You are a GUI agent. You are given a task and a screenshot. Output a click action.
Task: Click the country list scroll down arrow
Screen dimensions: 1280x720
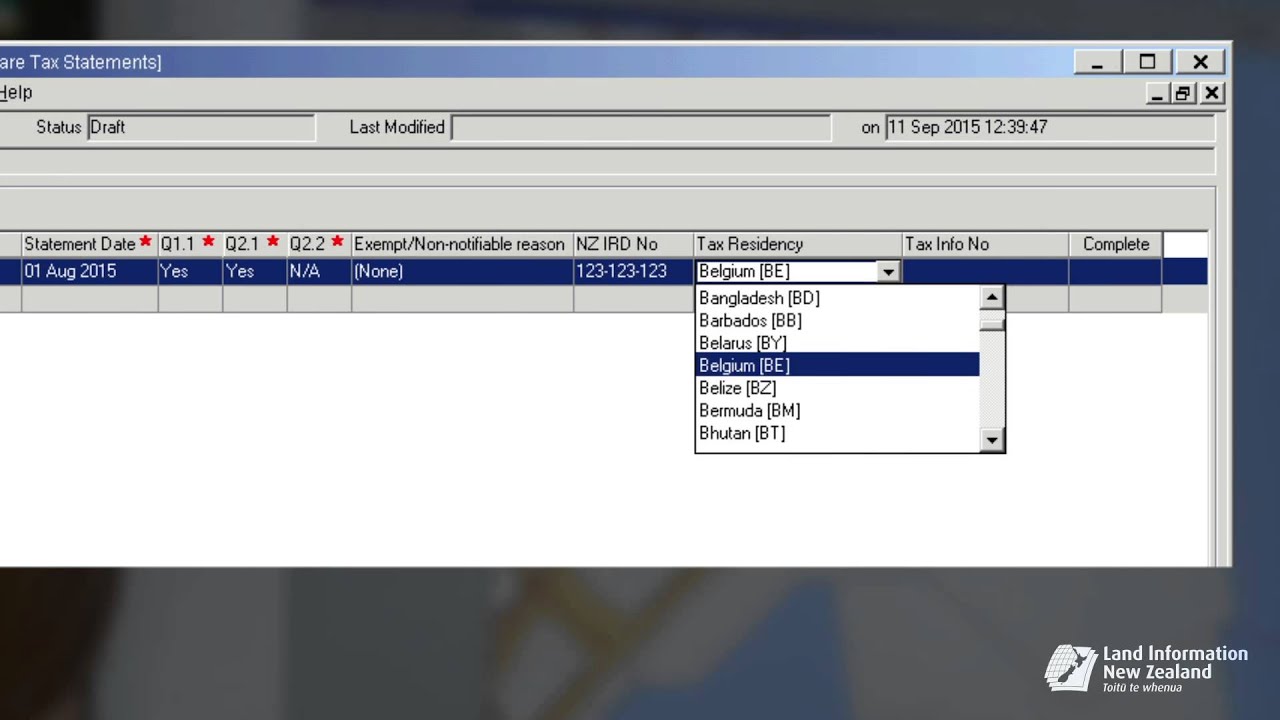tap(991, 439)
